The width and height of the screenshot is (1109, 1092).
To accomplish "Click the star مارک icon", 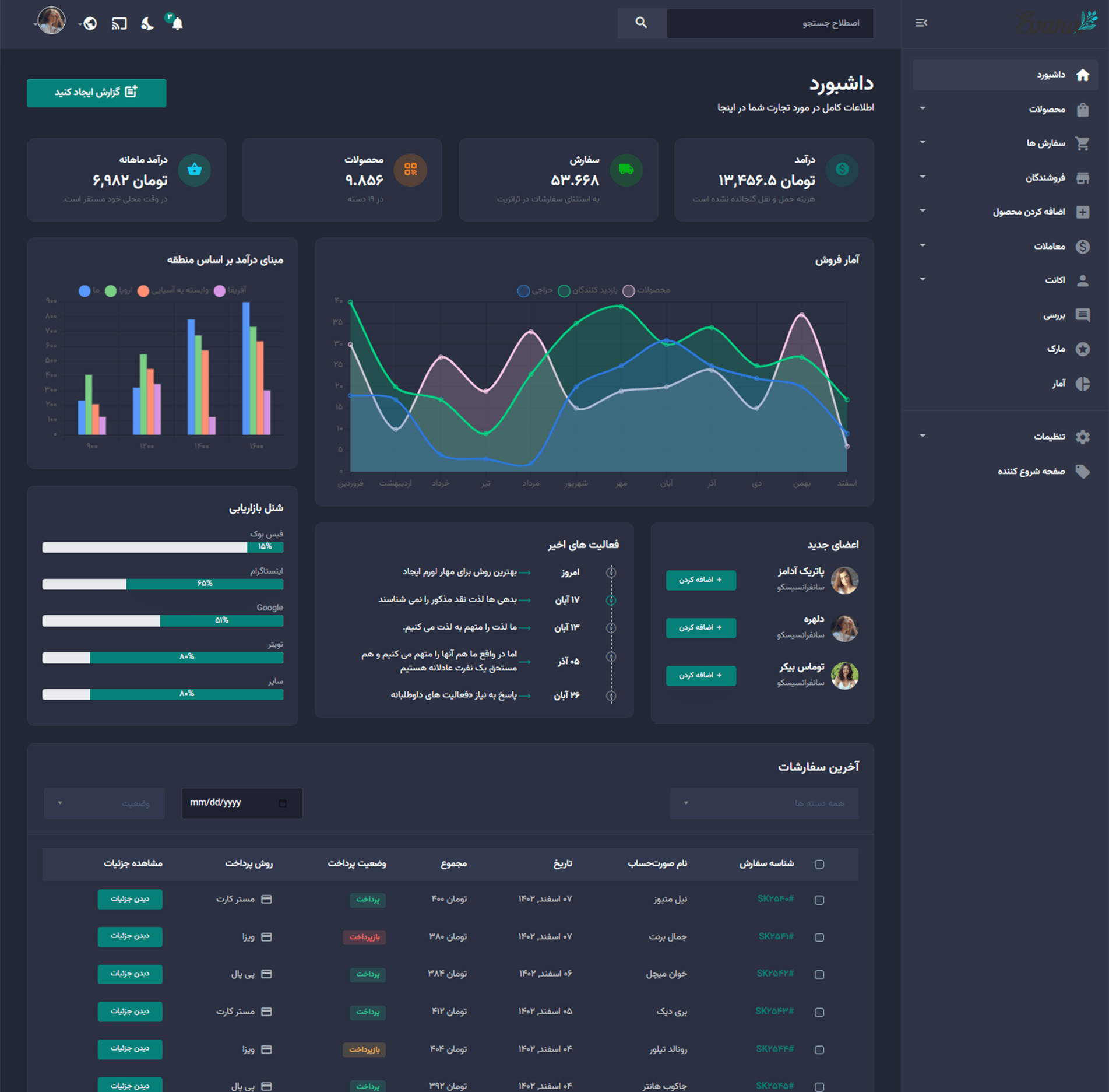I will (1083, 349).
